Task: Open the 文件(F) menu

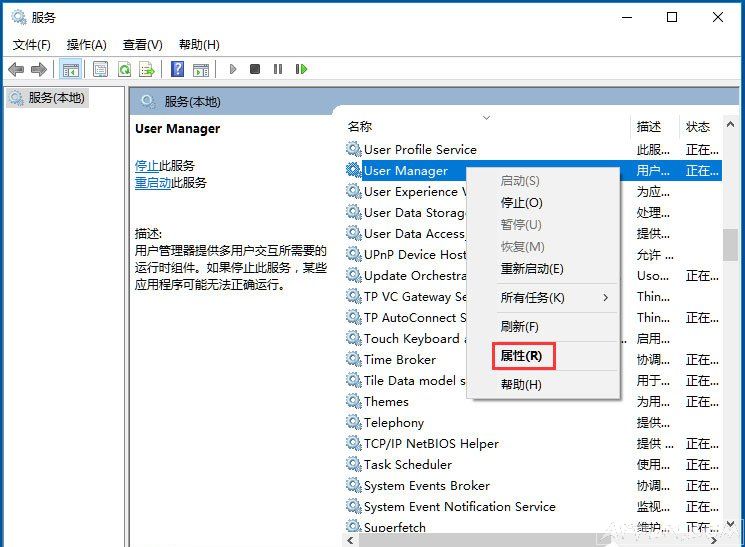Action: [x=31, y=45]
